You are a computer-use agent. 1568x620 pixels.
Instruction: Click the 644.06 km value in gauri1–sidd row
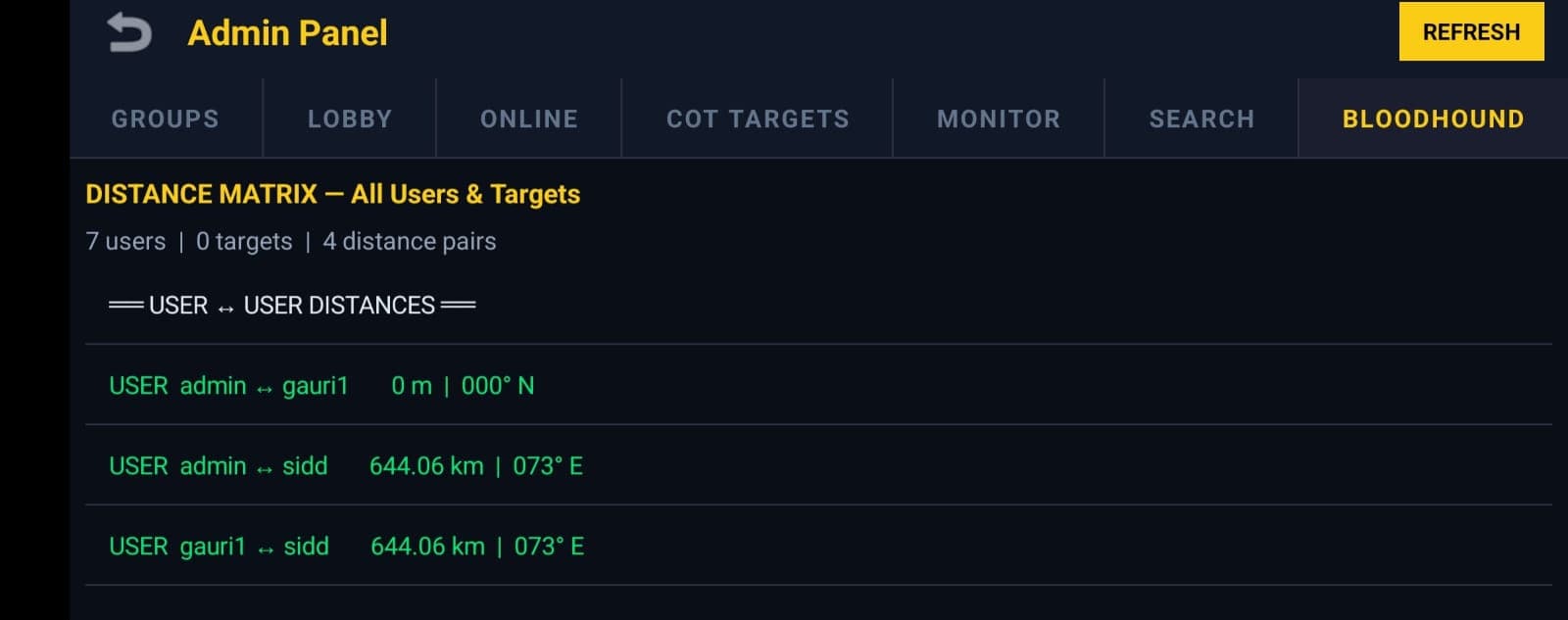pyautogui.click(x=427, y=547)
